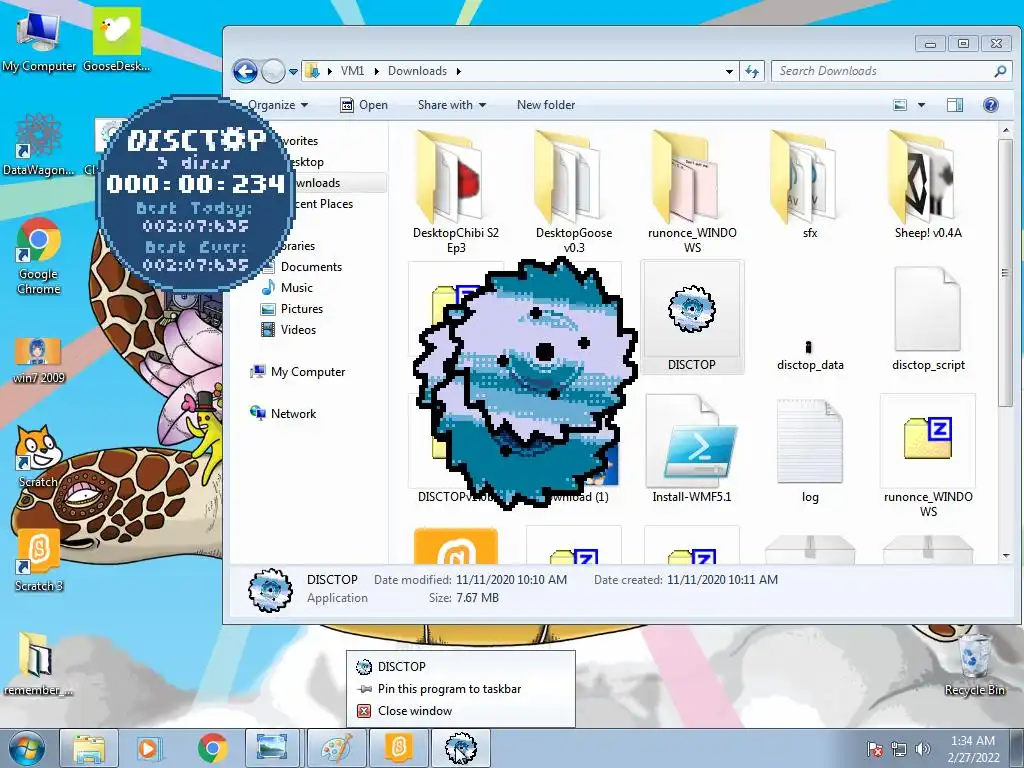Image resolution: width=1024 pixels, height=768 pixels.
Task: Click the Open toolbar button
Action: 364,104
